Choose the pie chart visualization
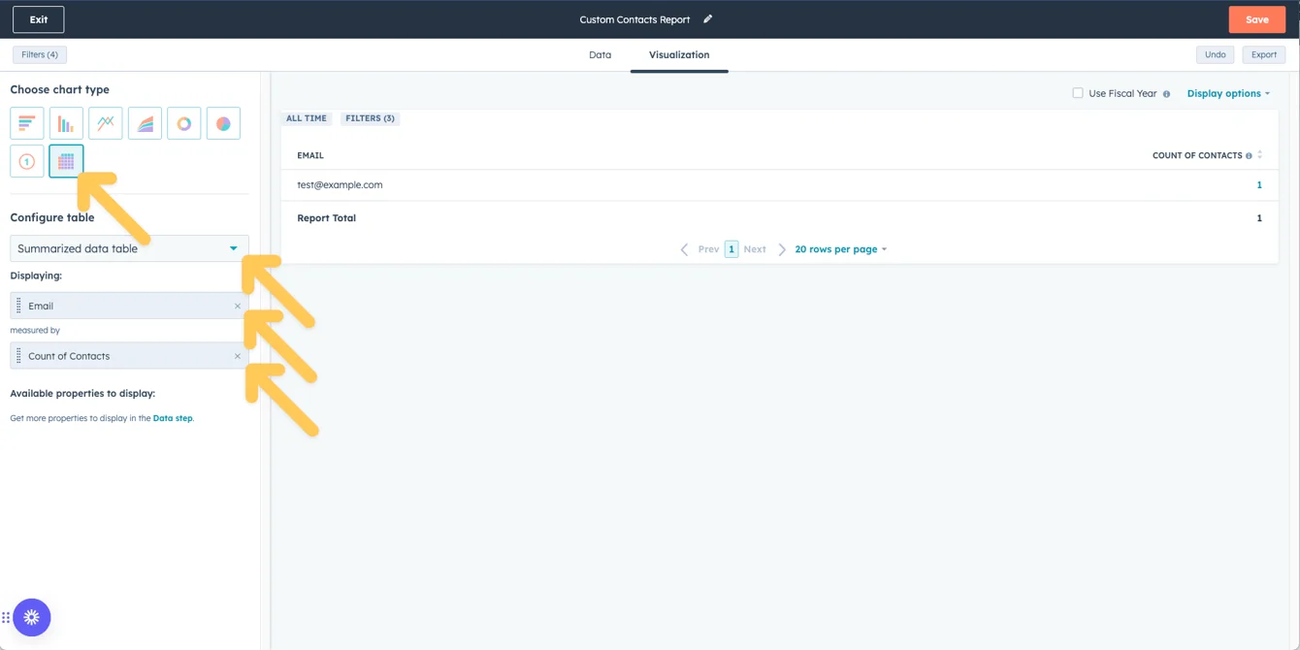 pyautogui.click(x=222, y=123)
